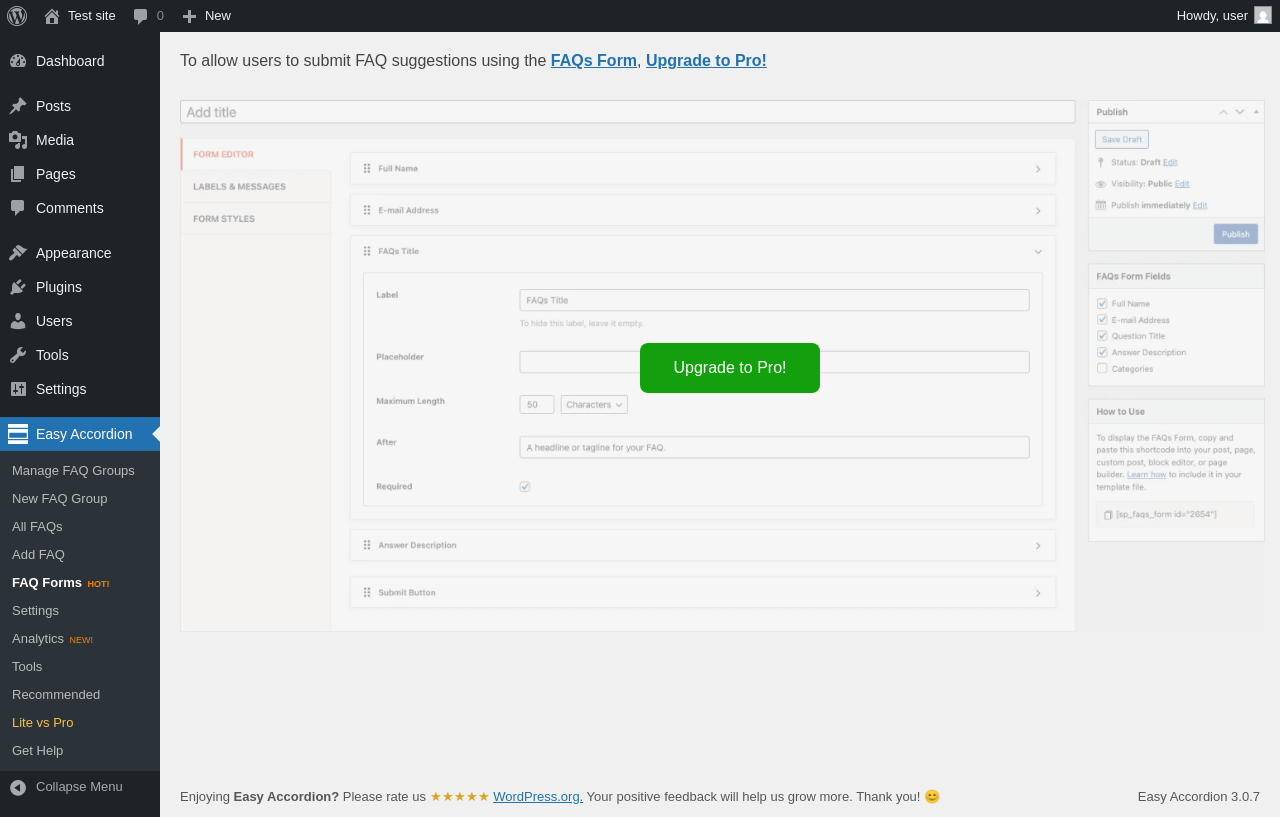Click the green Upgrade to Pro! button
1280x817 pixels.
coord(730,368)
